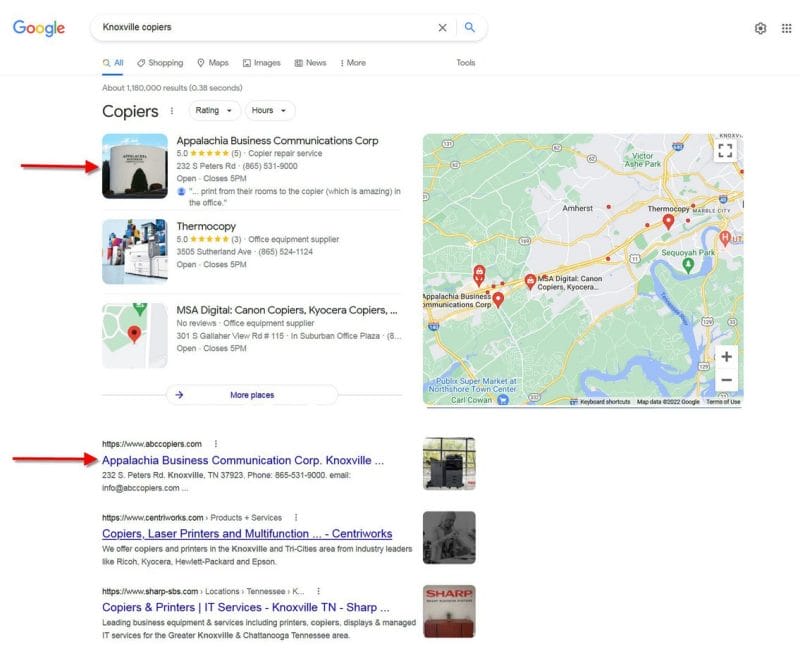Click abccopiers result copier thumbnail
Screen dimensions: 800x651
[449, 463]
